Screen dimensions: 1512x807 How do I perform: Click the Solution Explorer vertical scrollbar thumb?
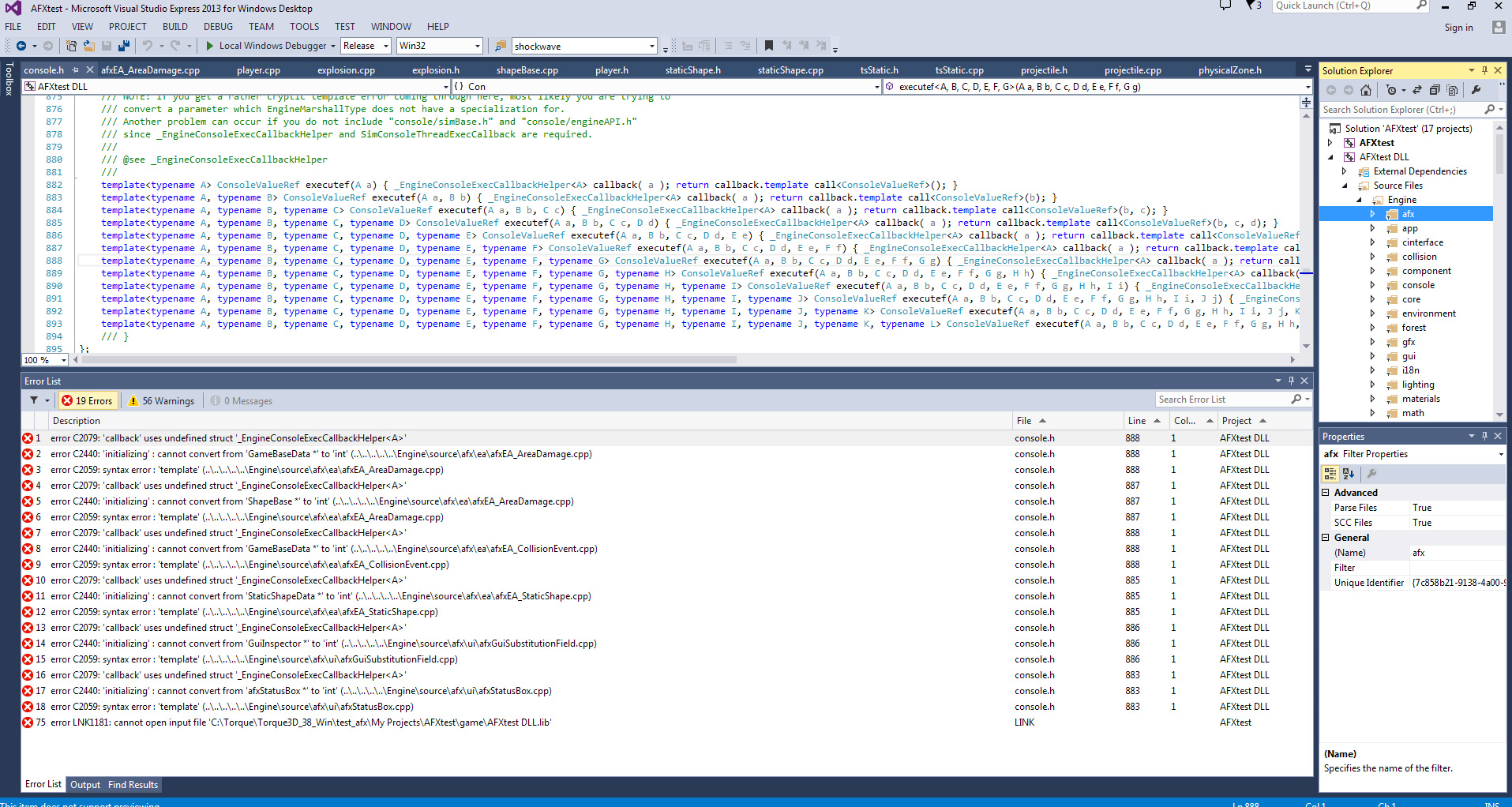click(1499, 154)
